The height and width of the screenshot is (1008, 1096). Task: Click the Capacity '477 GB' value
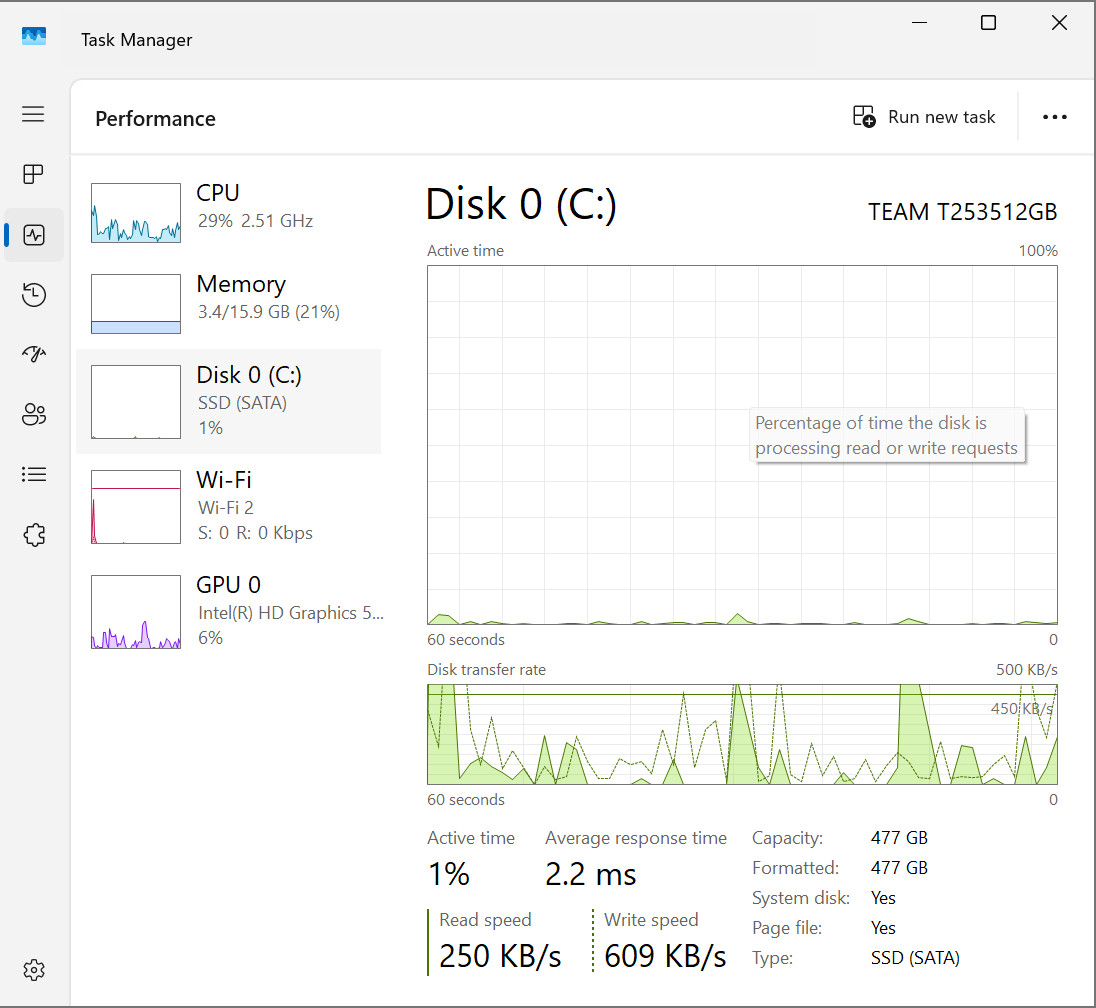tap(899, 837)
